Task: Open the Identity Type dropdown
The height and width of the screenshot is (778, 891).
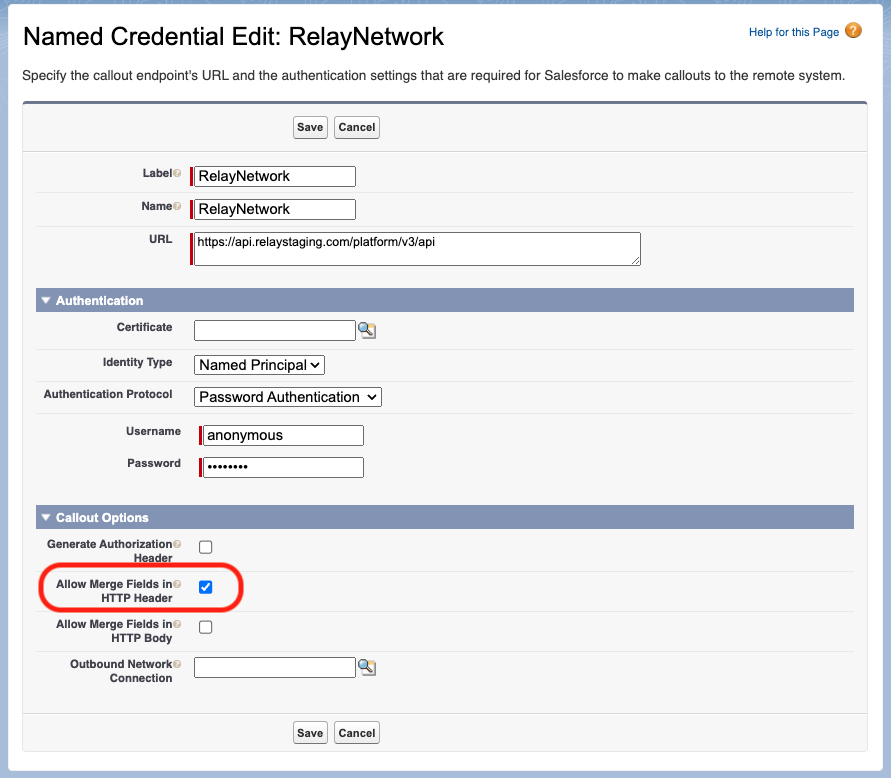Action: point(258,364)
